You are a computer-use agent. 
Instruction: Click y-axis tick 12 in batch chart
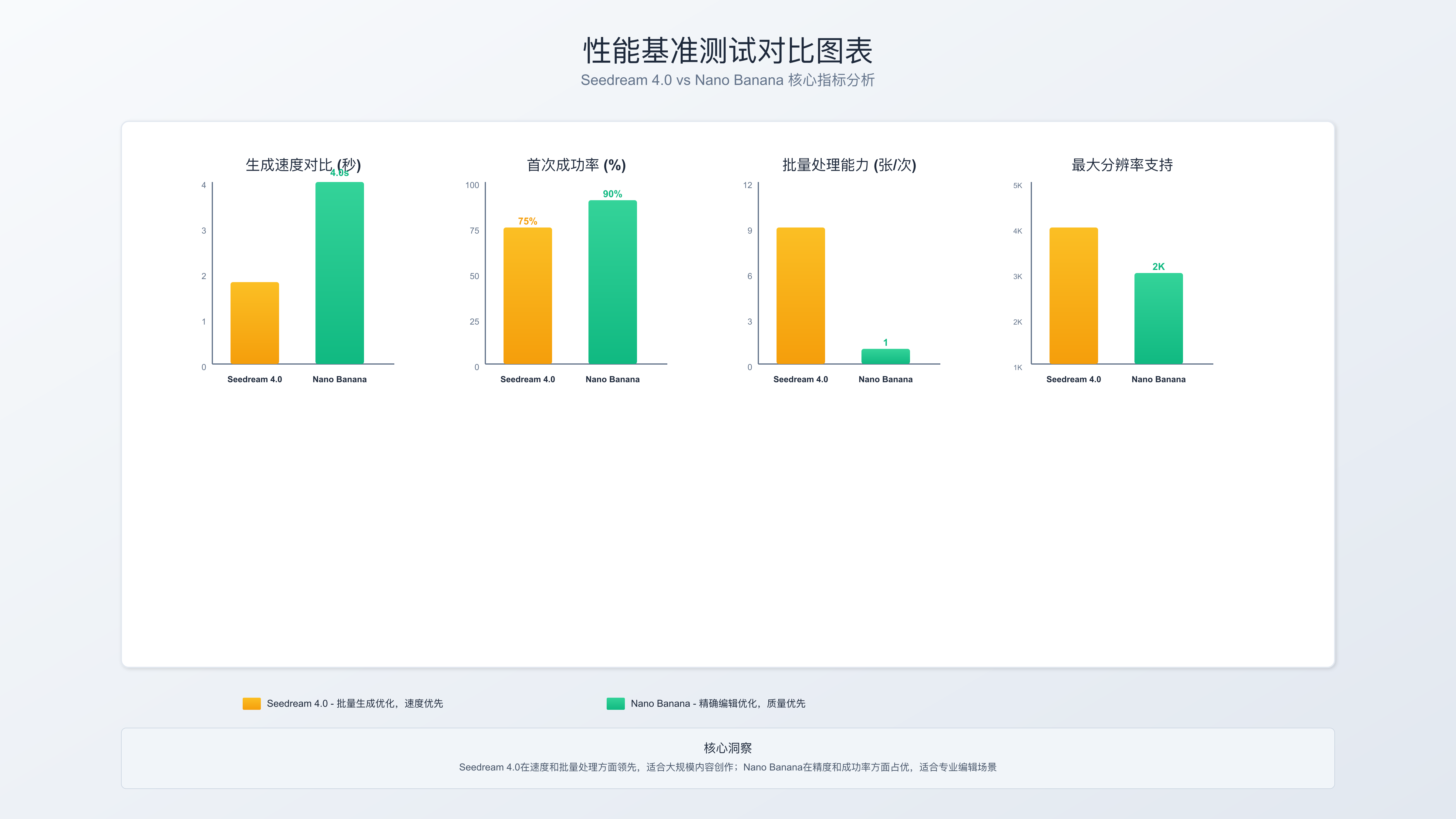tap(748, 185)
